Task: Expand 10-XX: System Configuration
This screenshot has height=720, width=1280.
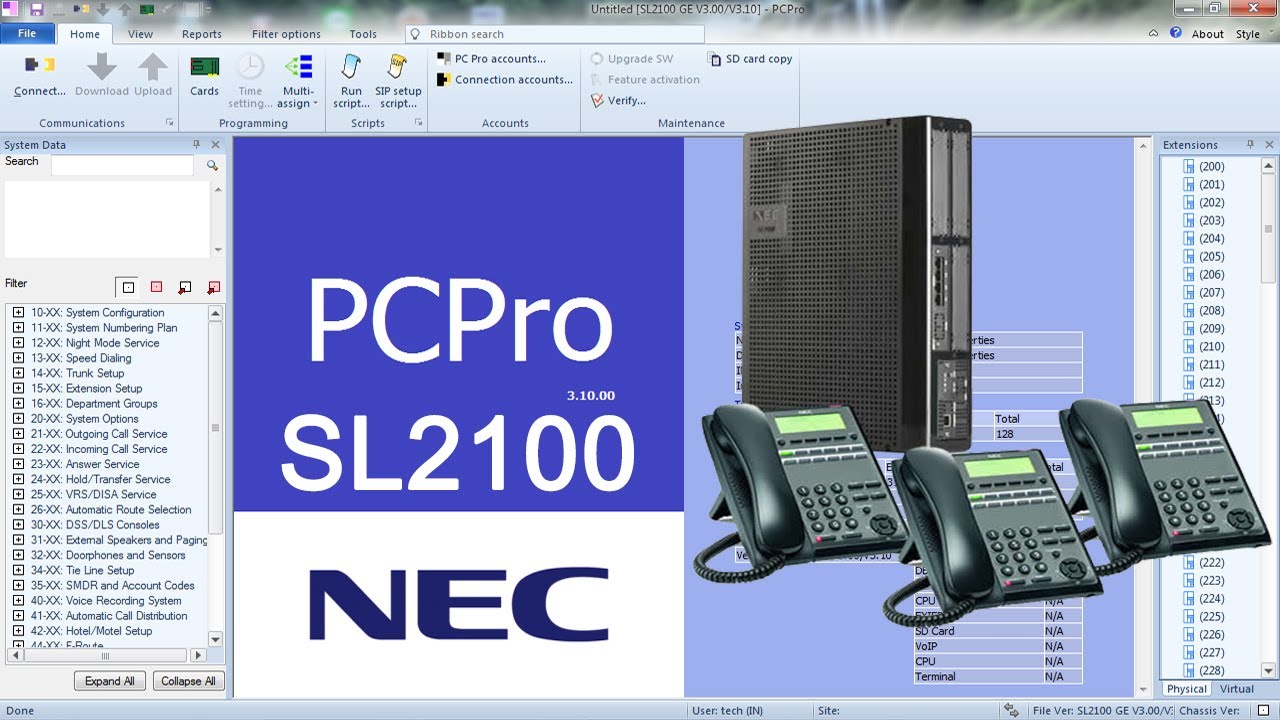Action: (18, 313)
